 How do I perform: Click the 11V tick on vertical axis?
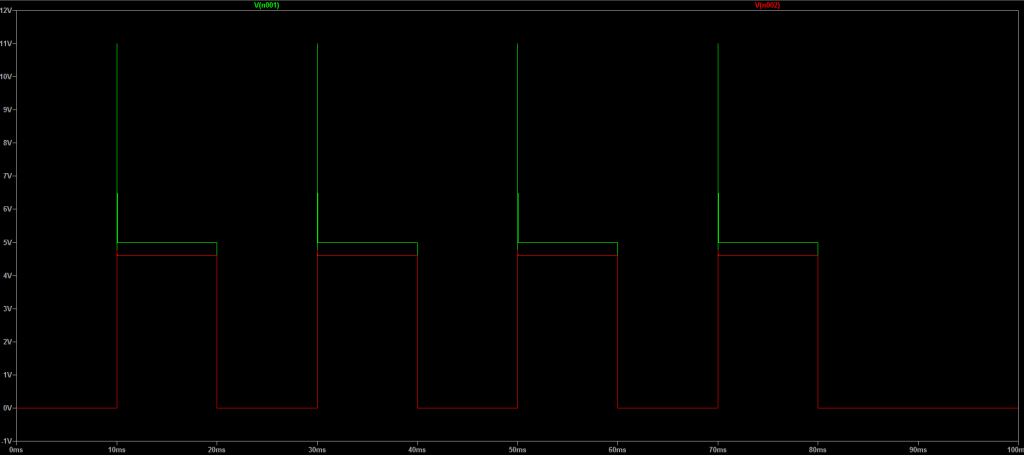pyautogui.click(x=6, y=44)
